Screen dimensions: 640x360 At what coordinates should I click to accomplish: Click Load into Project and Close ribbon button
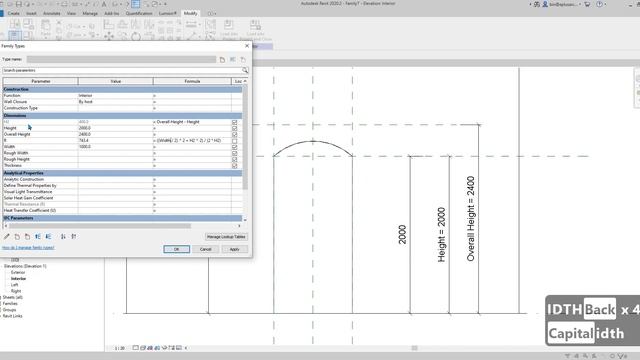click(x=256, y=29)
